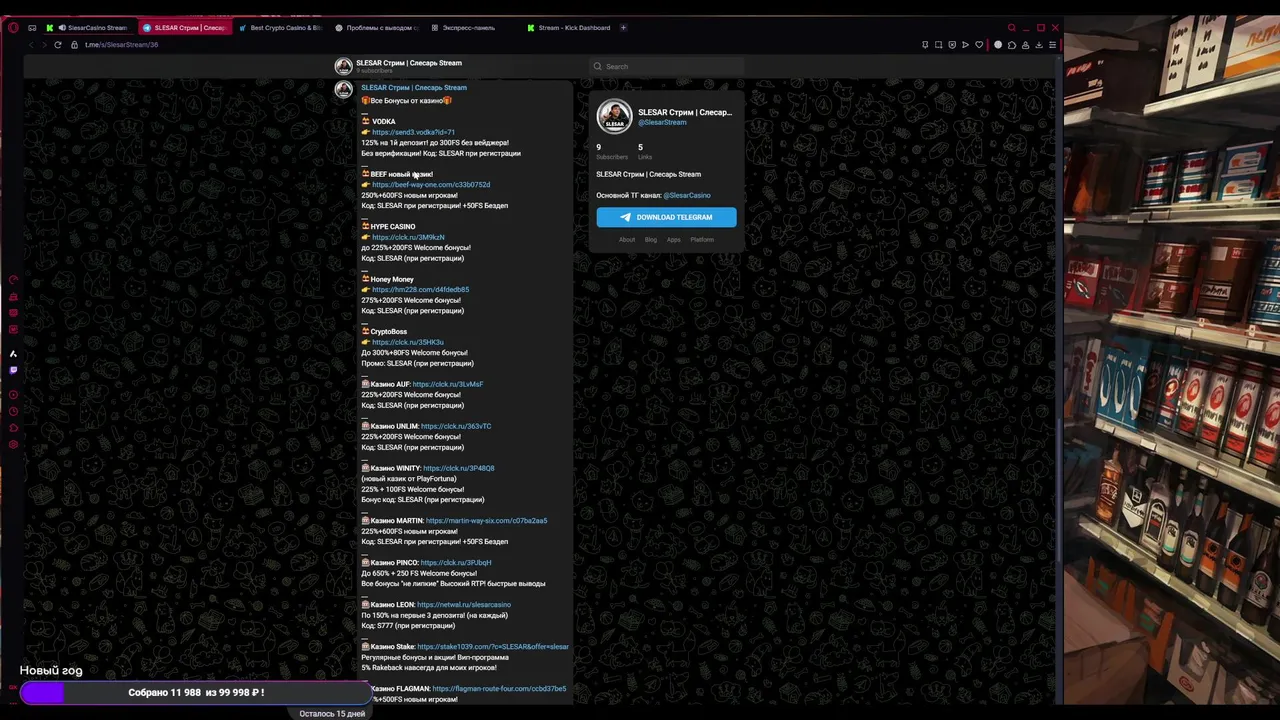This screenshot has height=720, width=1280.
Task: Open the Казино LEON netwal.ru link
Action: pyautogui.click(x=464, y=605)
